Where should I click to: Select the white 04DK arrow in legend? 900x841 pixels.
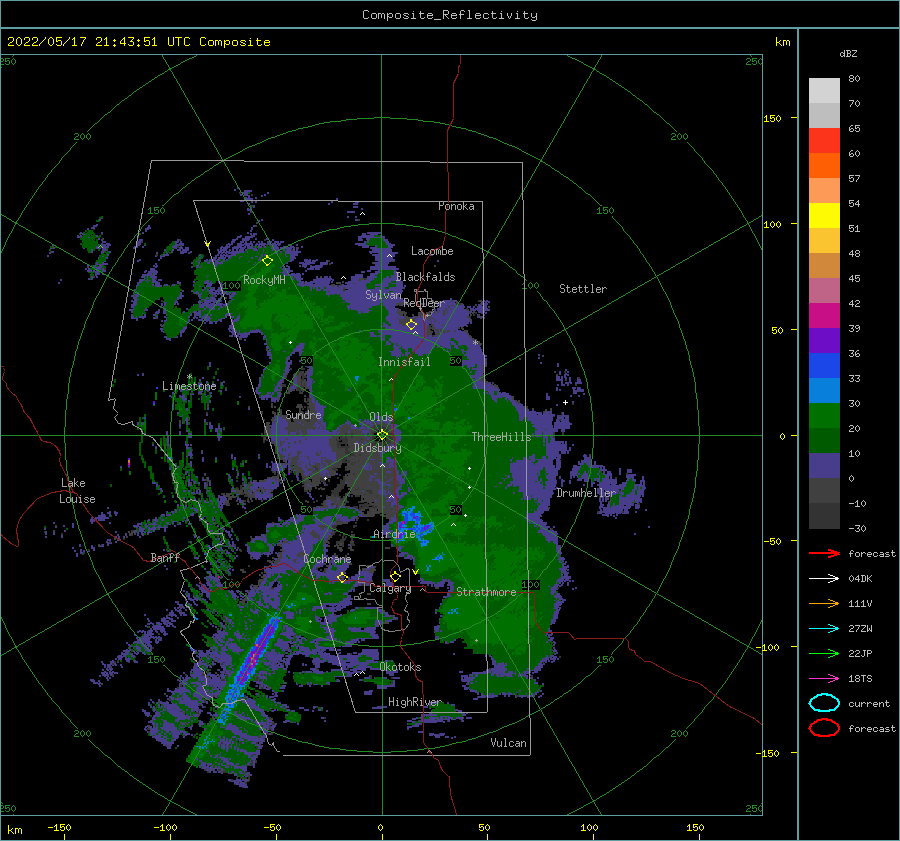pyautogui.click(x=824, y=579)
